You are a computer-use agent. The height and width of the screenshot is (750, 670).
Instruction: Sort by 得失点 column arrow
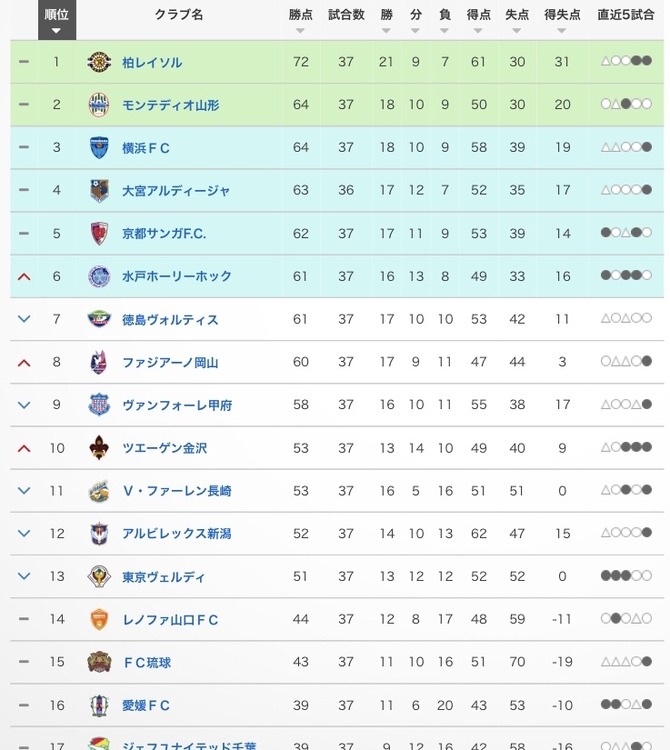562,31
